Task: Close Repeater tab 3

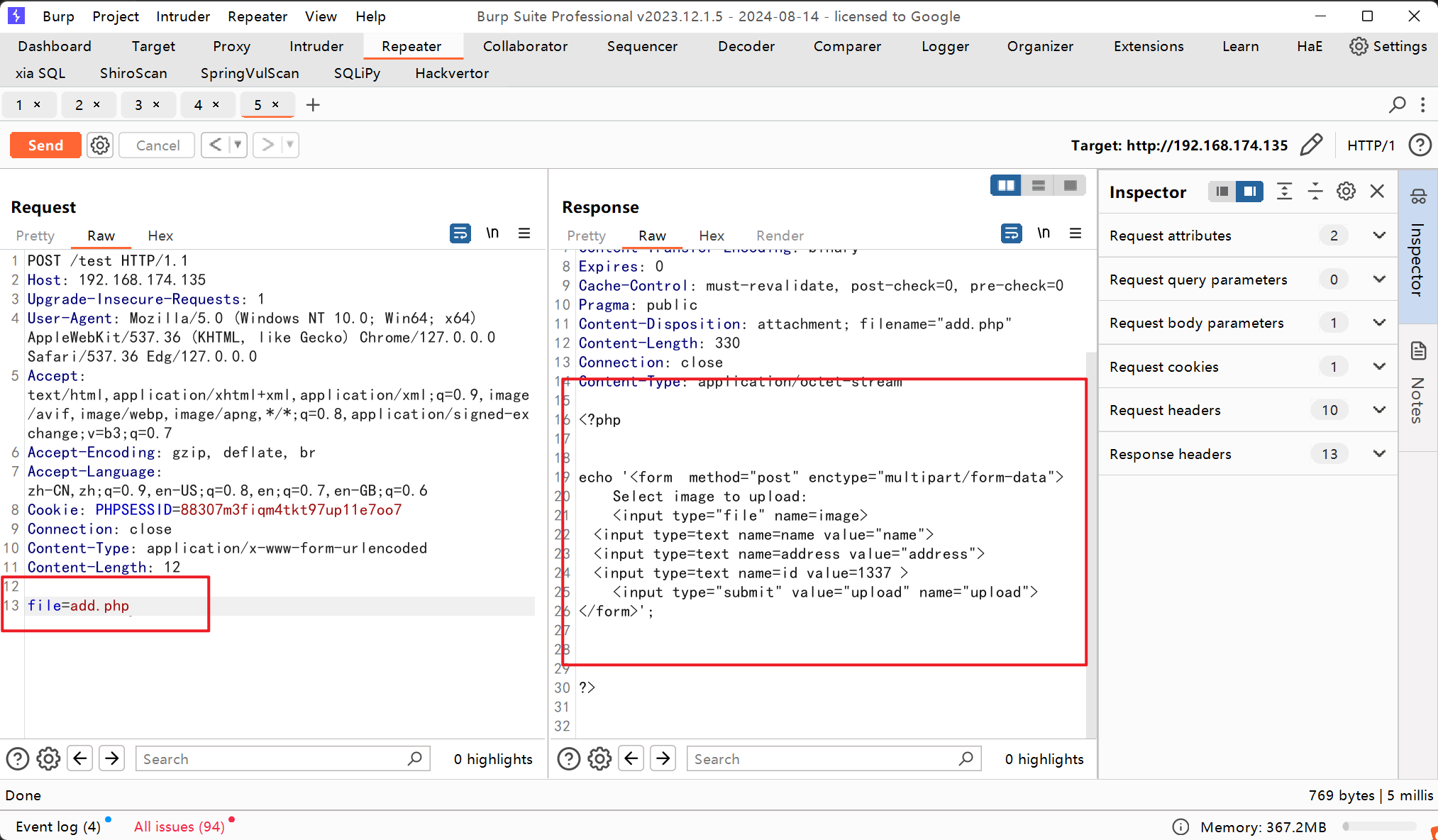Action: [x=156, y=104]
